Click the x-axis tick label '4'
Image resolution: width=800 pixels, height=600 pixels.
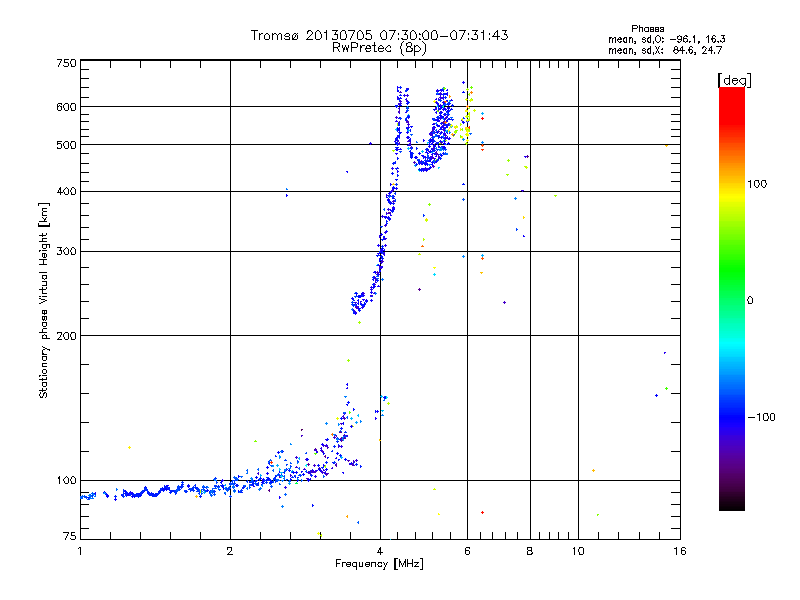click(x=380, y=551)
